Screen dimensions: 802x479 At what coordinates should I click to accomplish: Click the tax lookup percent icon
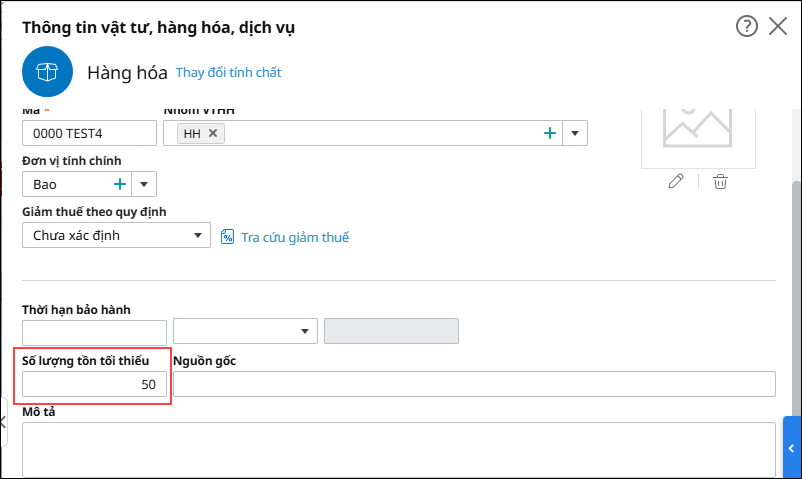tap(227, 237)
